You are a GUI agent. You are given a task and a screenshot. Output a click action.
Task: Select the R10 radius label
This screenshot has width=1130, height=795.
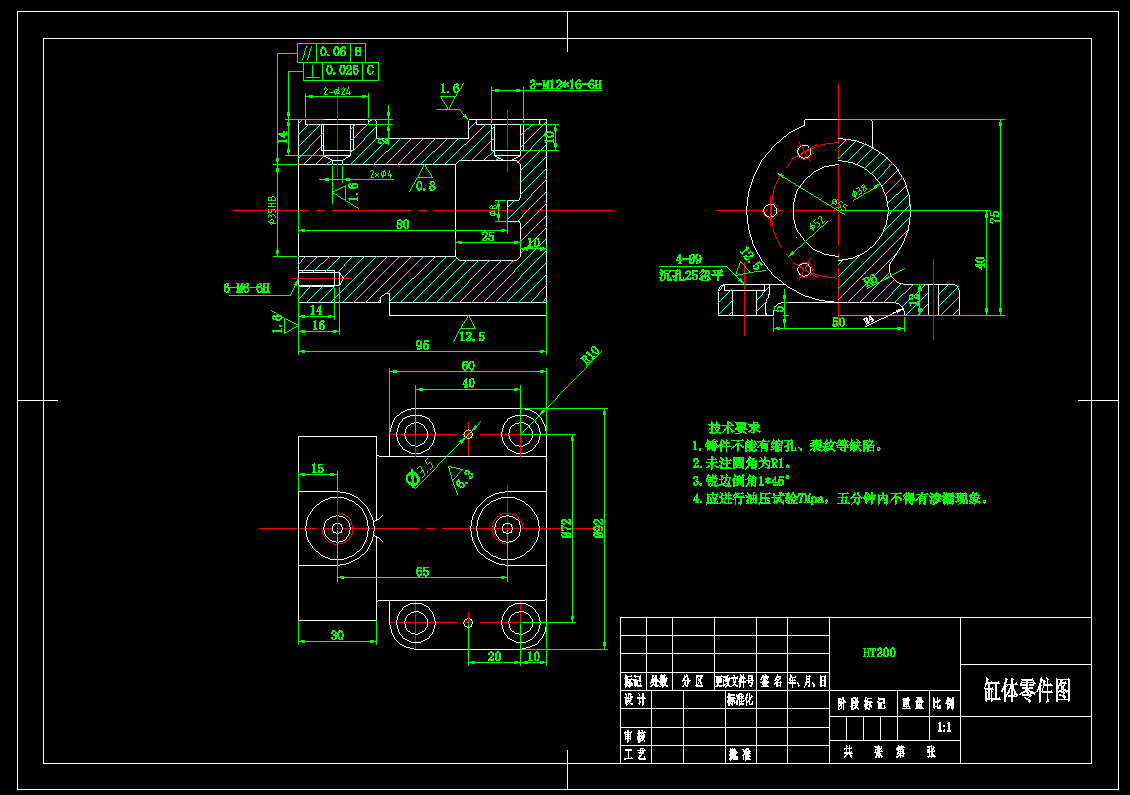[590, 355]
